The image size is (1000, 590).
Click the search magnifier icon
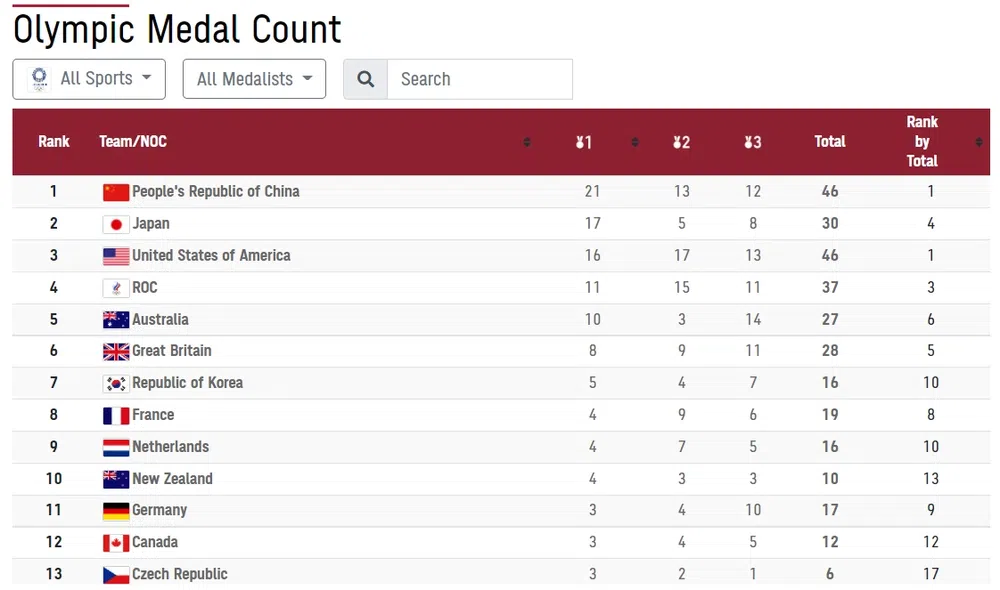[365, 79]
